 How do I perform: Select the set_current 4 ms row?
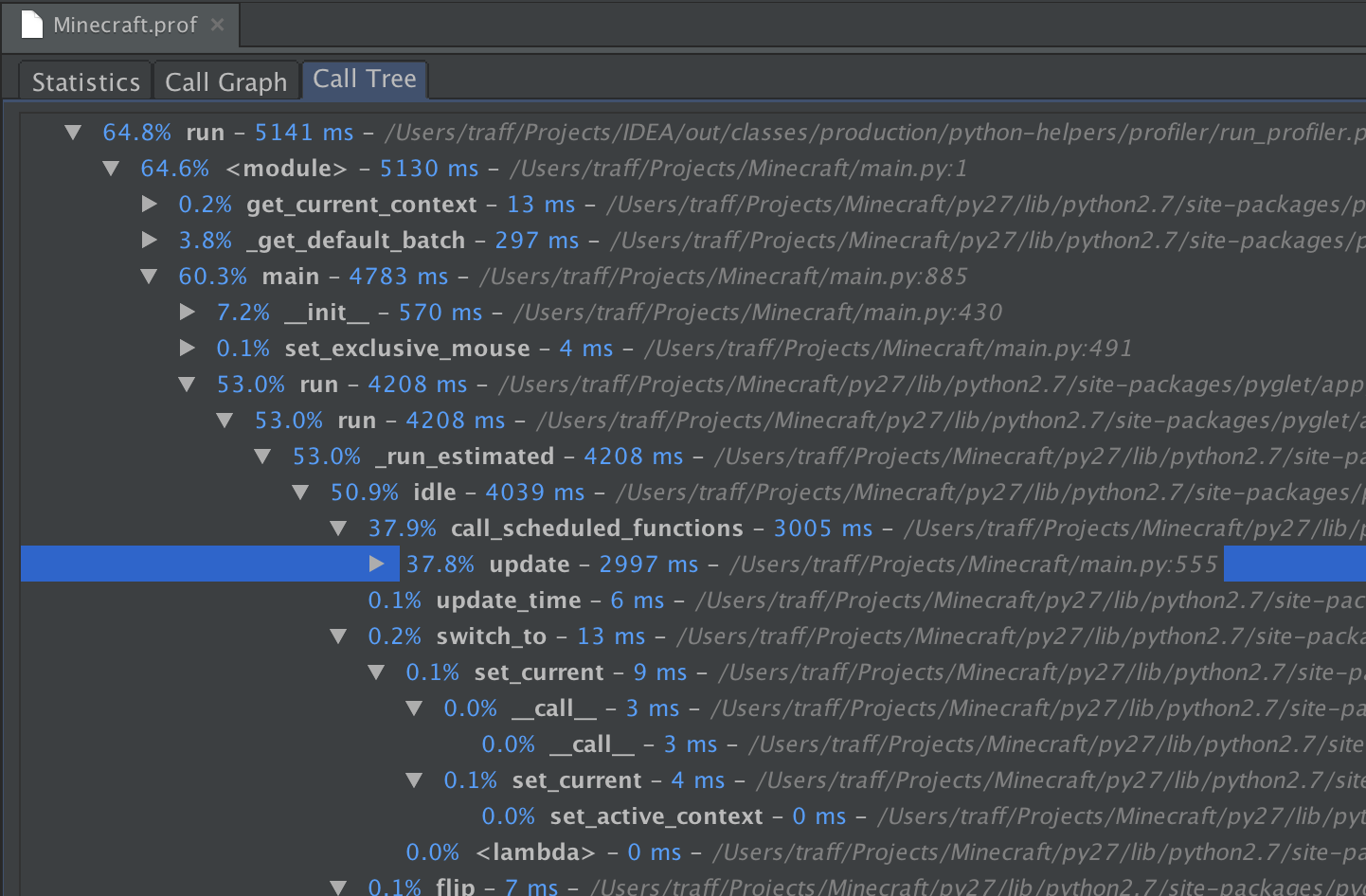[x=693, y=780]
